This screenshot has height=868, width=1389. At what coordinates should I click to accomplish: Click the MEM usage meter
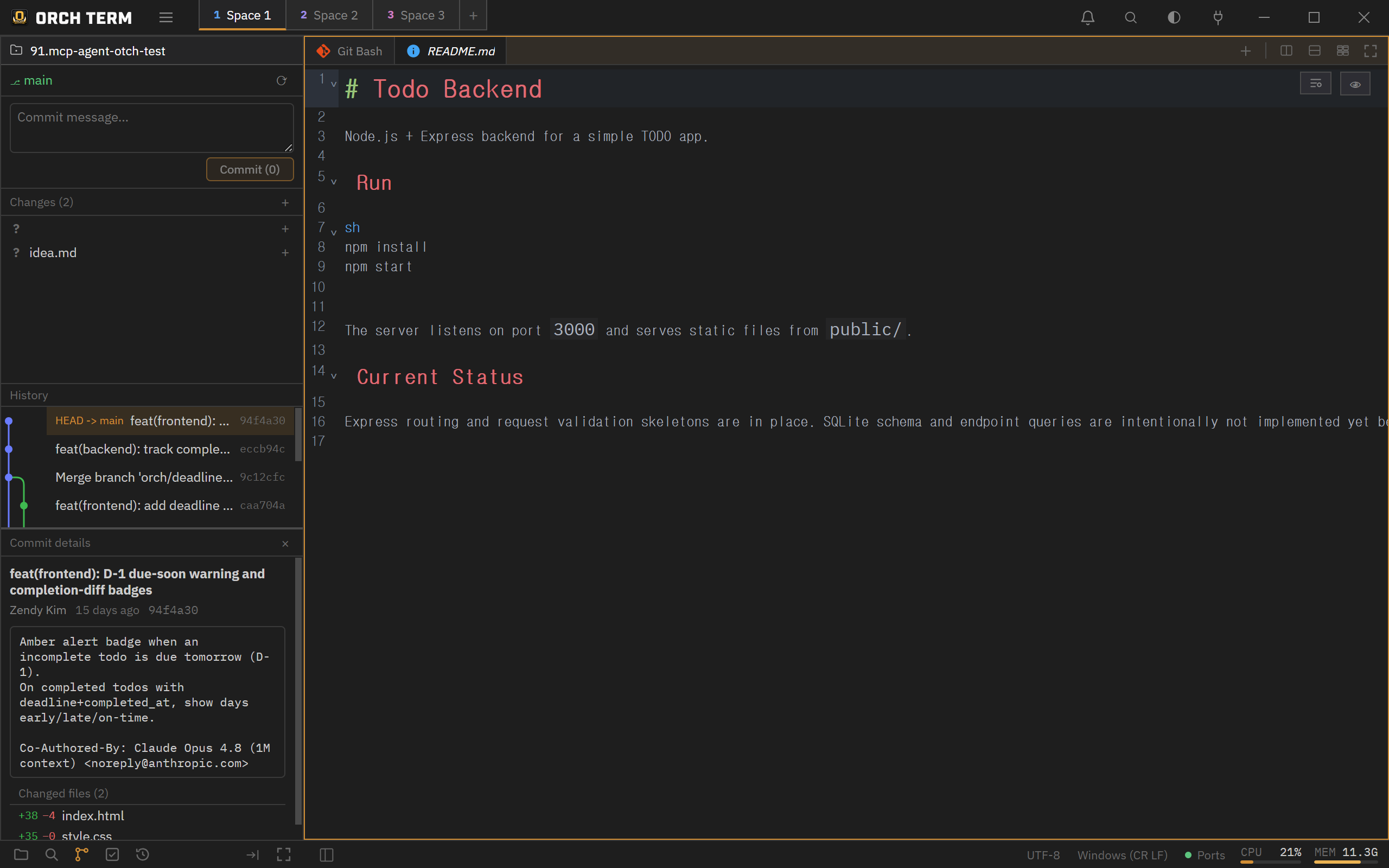tap(1346, 854)
